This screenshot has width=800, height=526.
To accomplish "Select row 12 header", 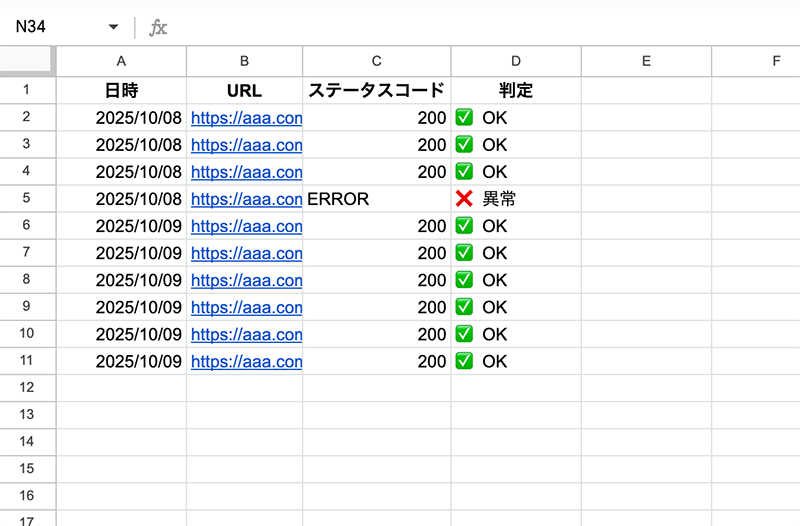I will 28,387.
